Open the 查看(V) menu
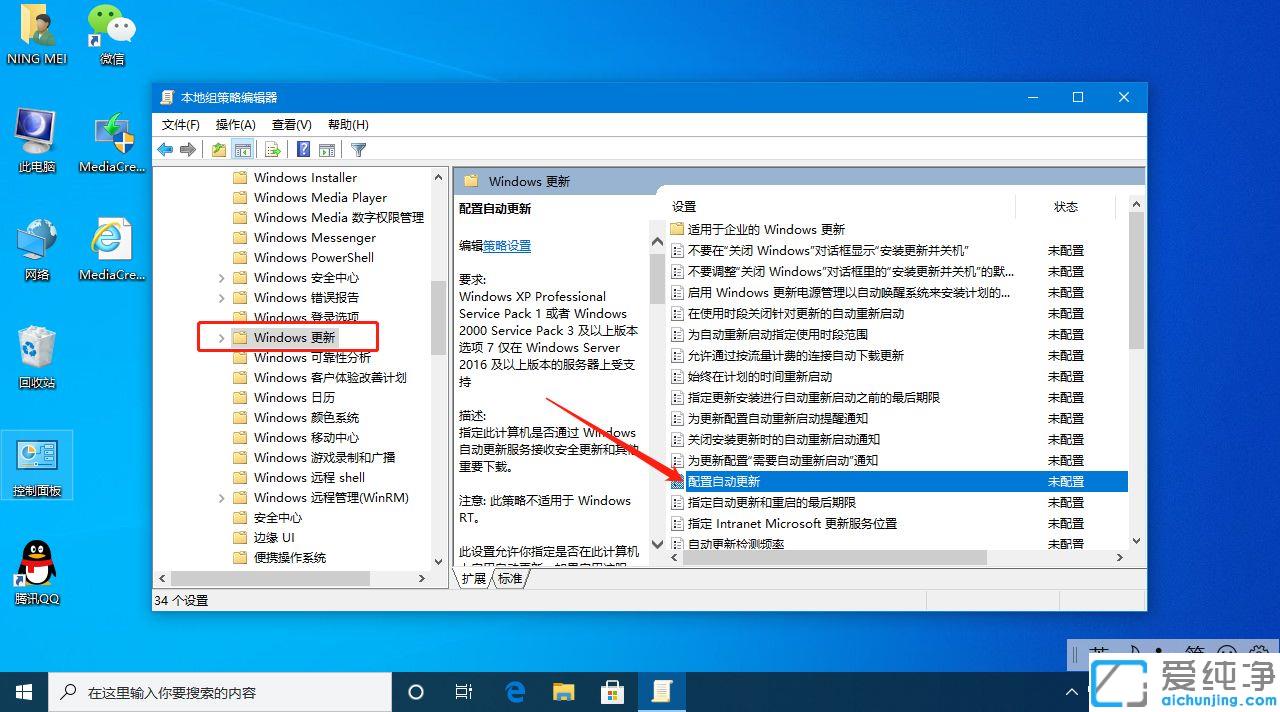 [x=291, y=124]
